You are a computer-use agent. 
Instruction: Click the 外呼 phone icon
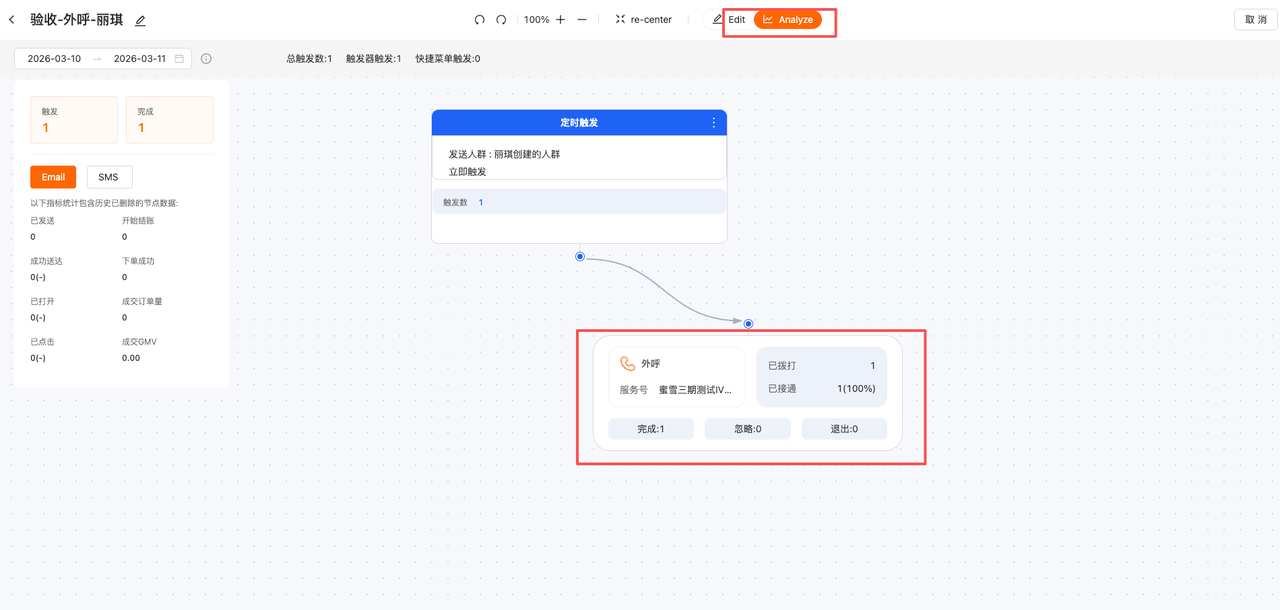pyautogui.click(x=627, y=364)
